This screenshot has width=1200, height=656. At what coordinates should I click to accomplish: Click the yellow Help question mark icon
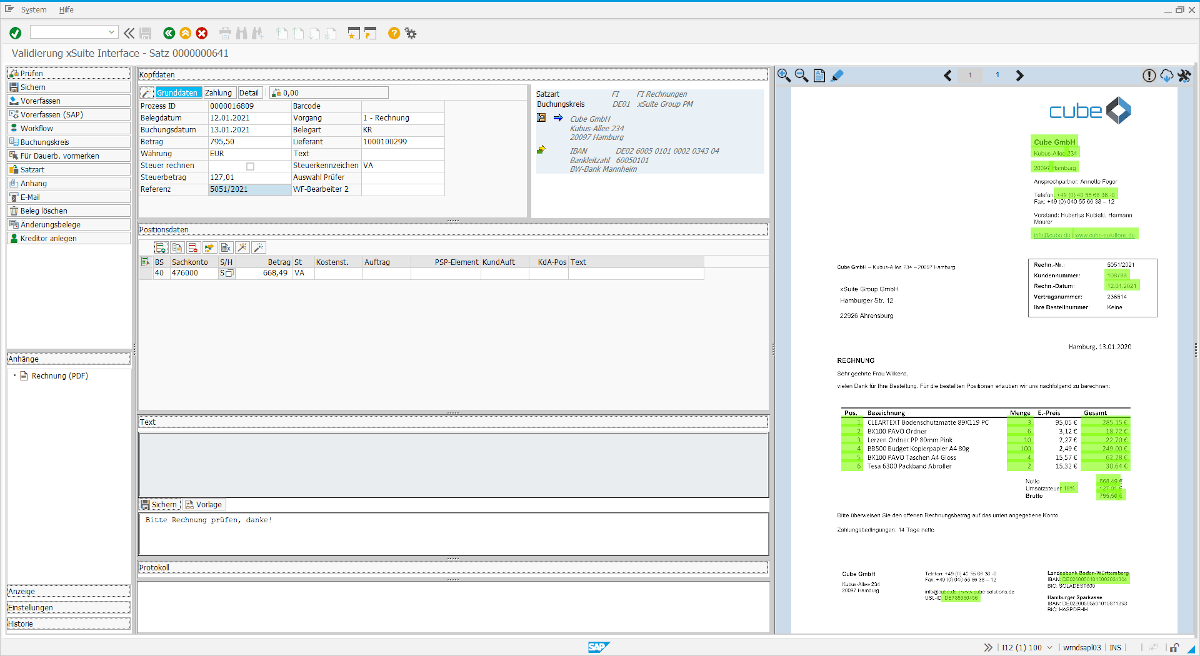coord(394,33)
